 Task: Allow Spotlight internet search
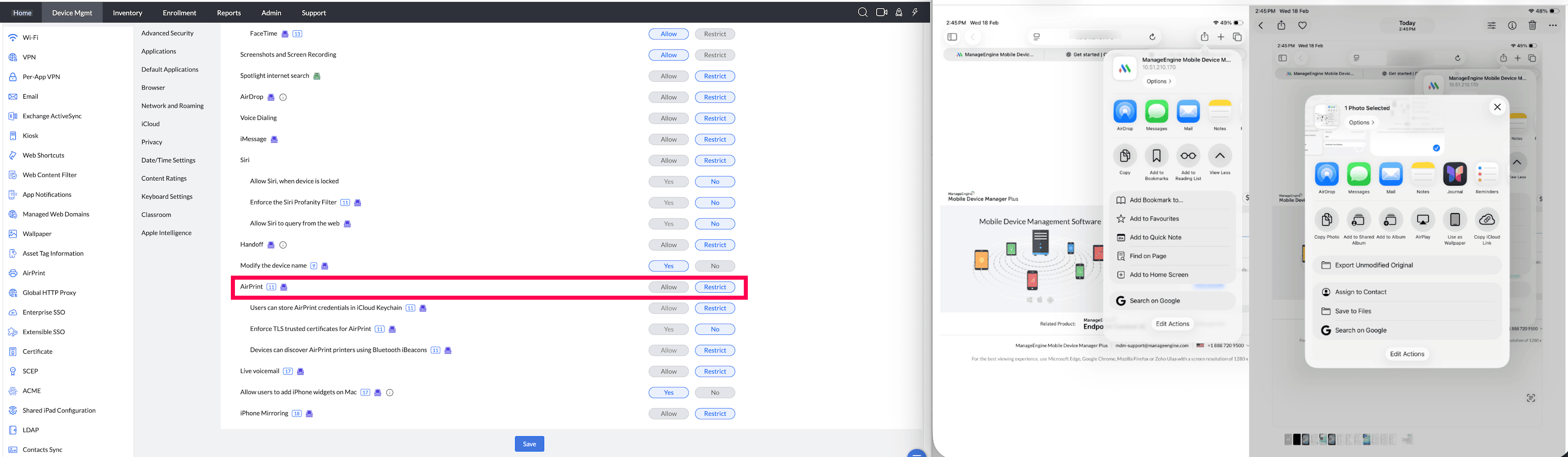tap(669, 76)
